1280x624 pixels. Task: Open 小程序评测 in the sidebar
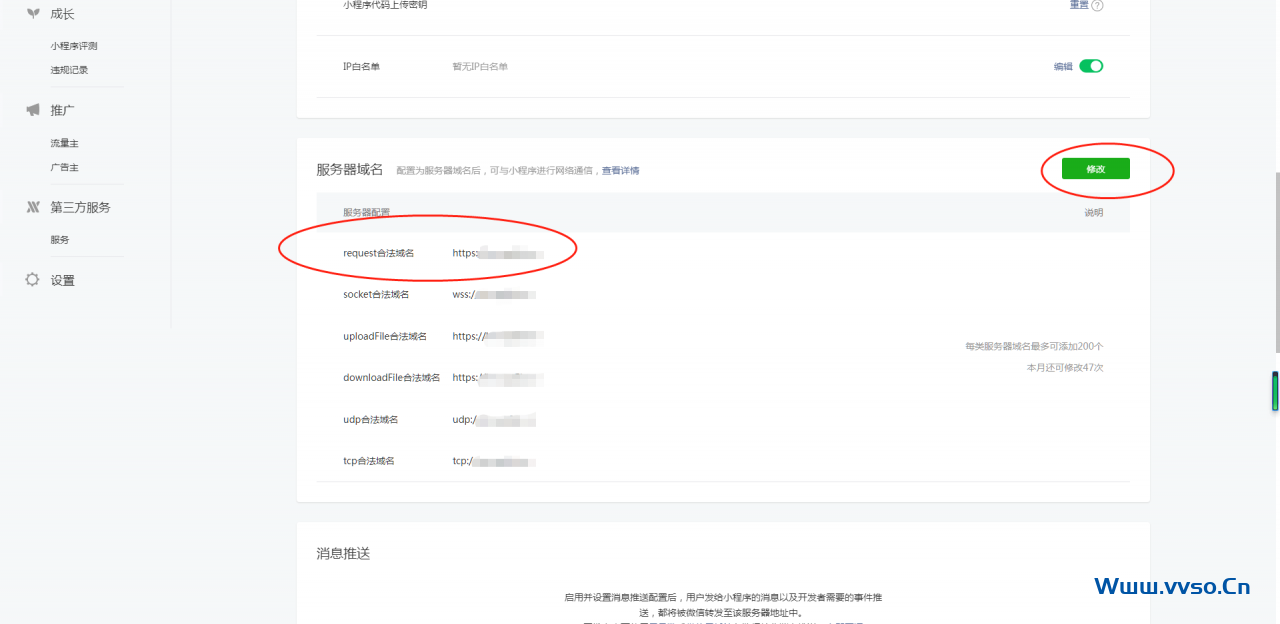pyautogui.click(x=74, y=46)
